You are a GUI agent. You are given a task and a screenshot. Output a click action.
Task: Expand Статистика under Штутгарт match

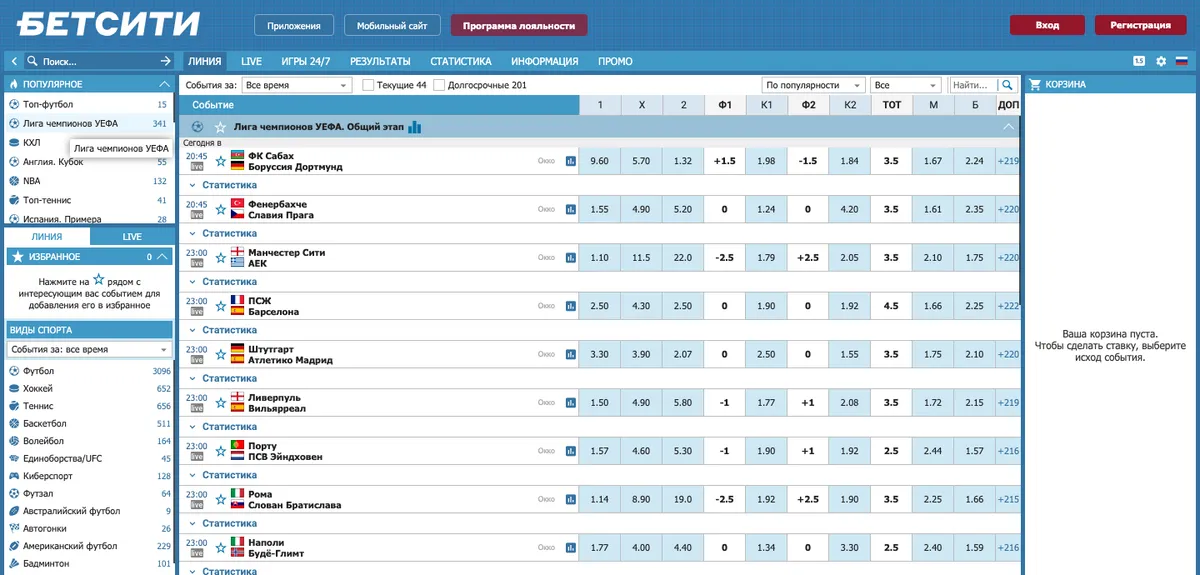coord(229,378)
